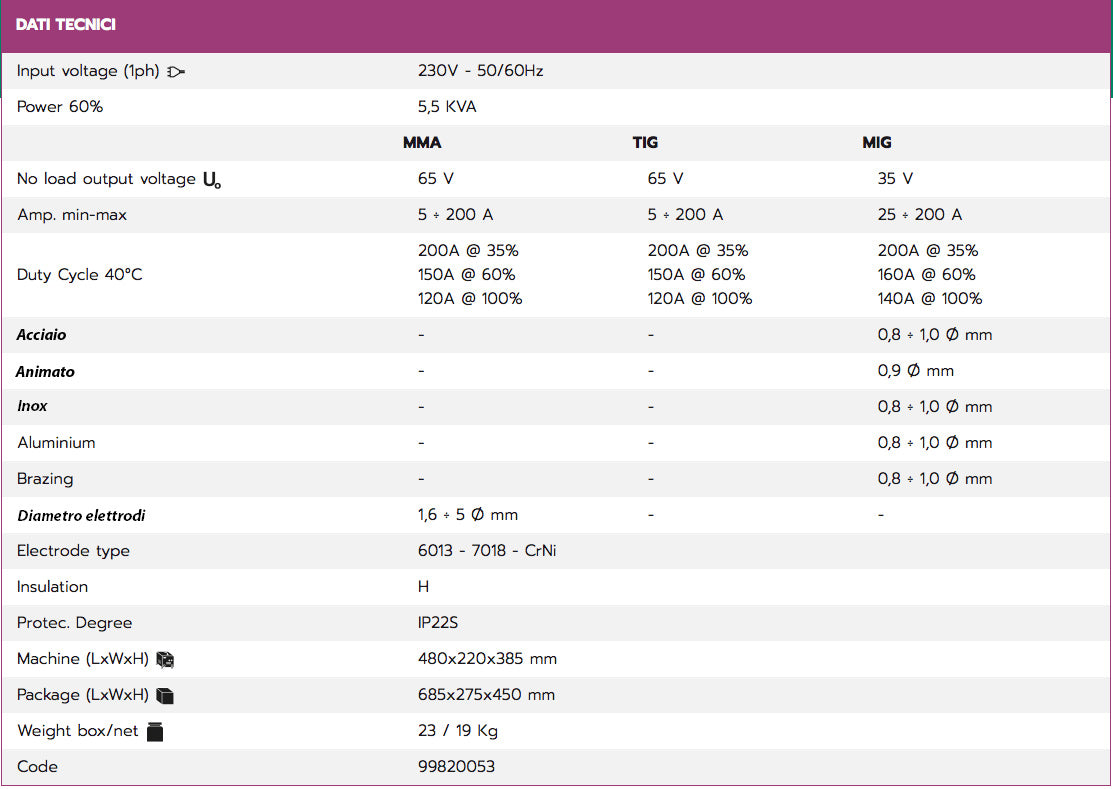Click the 230V - 50/60Hz value

click(480, 71)
